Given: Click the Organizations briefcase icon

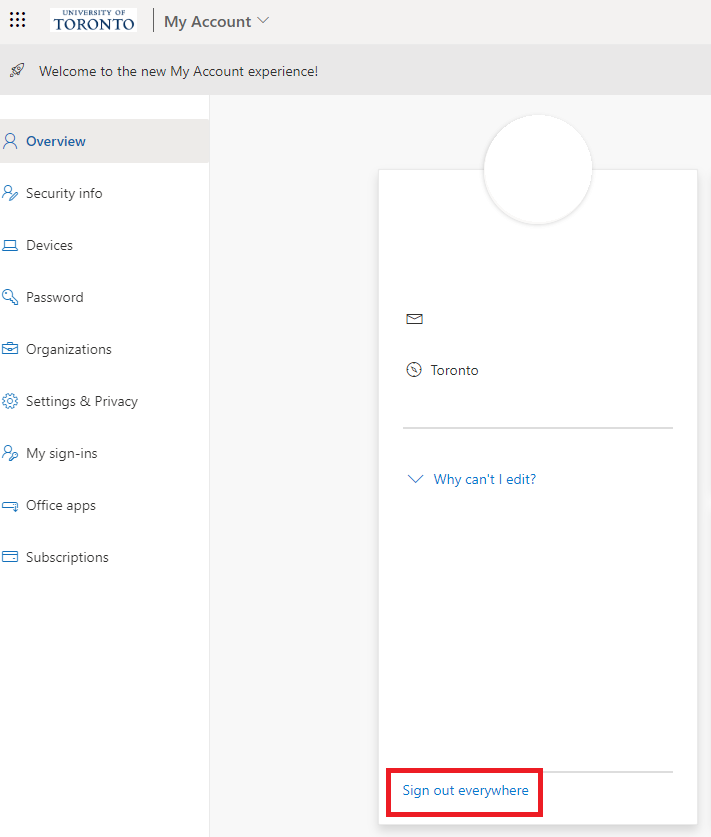Looking at the screenshot, I should tap(10, 349).
